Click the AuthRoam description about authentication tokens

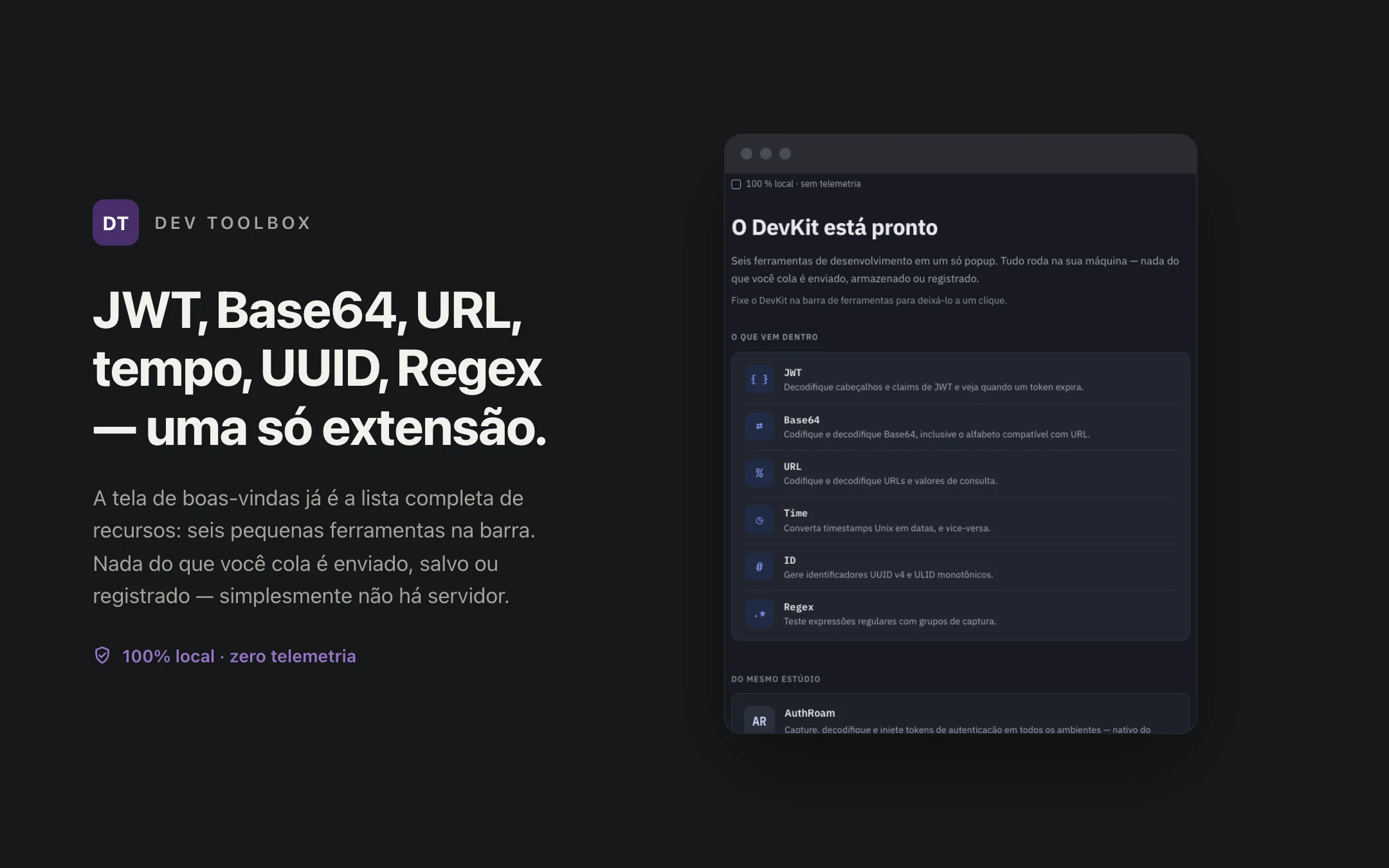[968, 729]
